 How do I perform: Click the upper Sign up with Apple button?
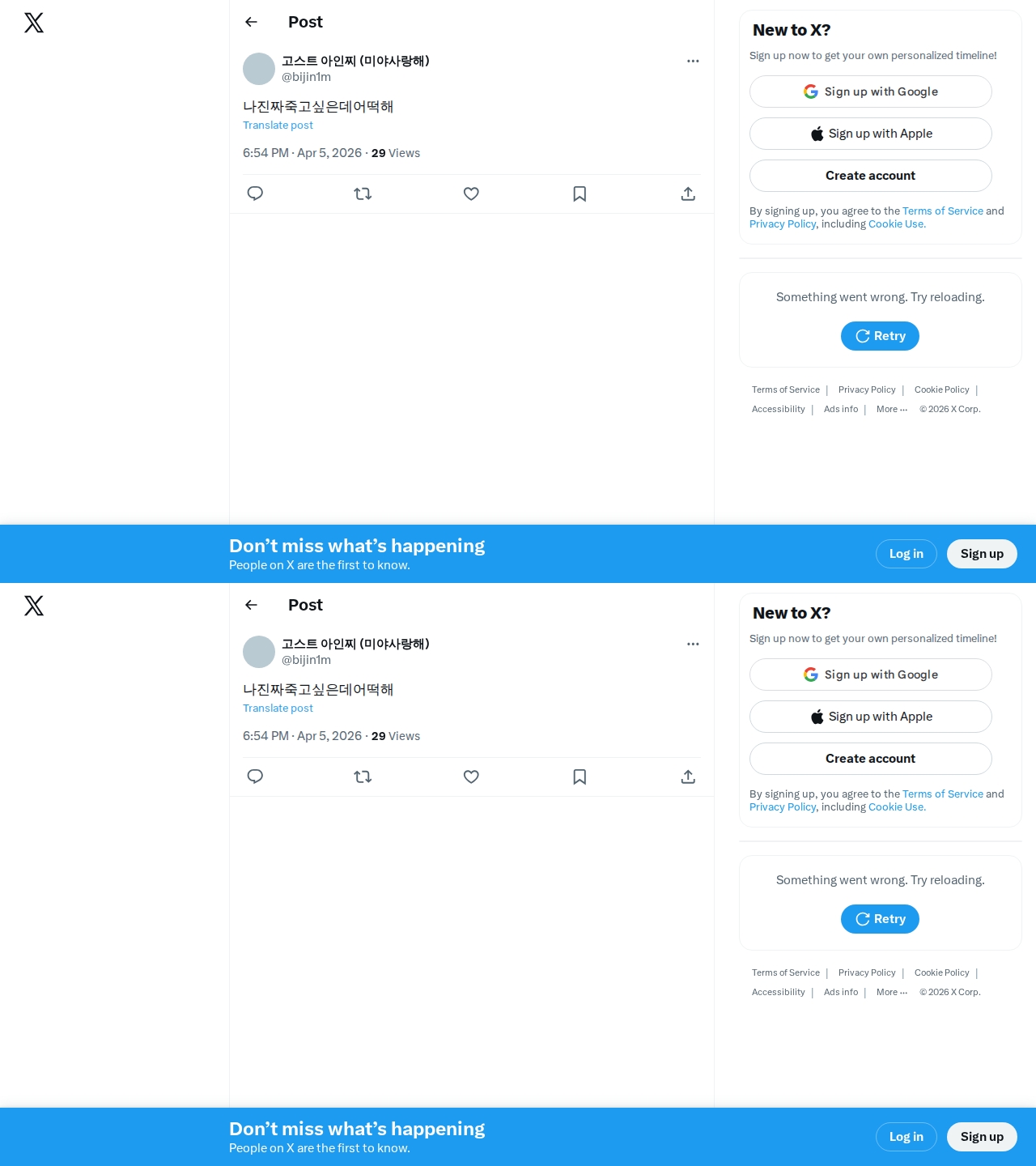point(871,134)
